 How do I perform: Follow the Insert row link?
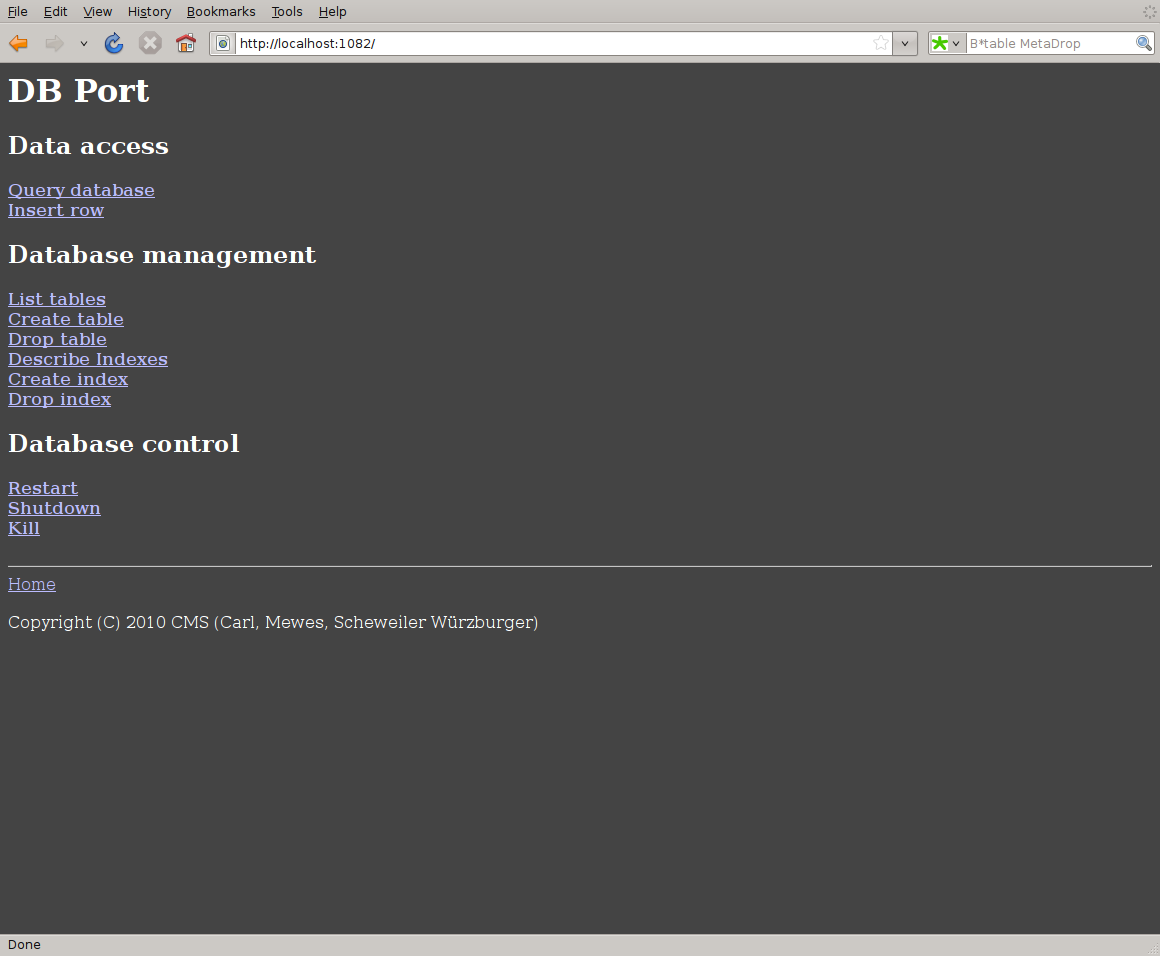[56, 210]
